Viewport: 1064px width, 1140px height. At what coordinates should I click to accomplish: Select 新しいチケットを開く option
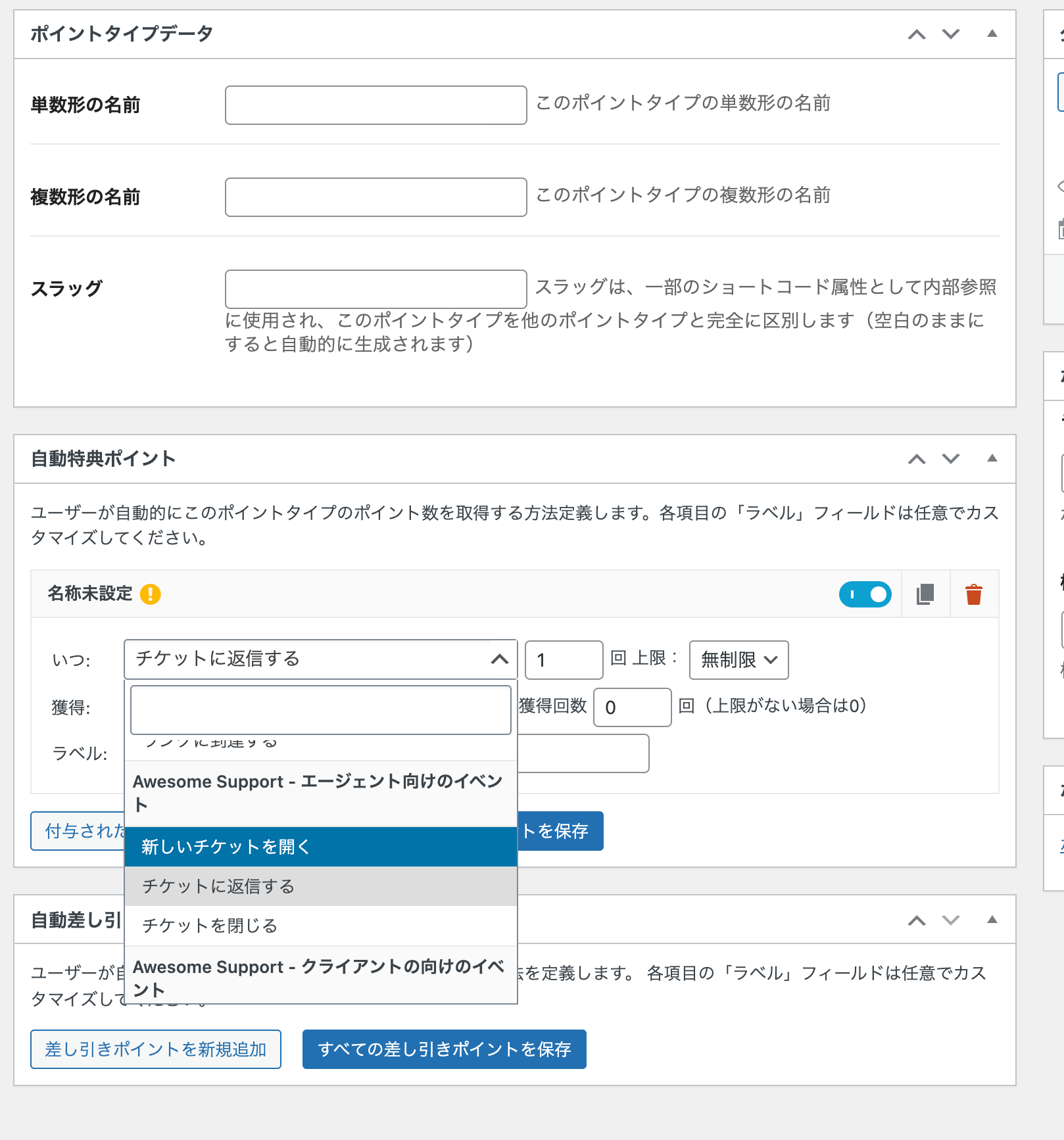[x=321, y=847]
